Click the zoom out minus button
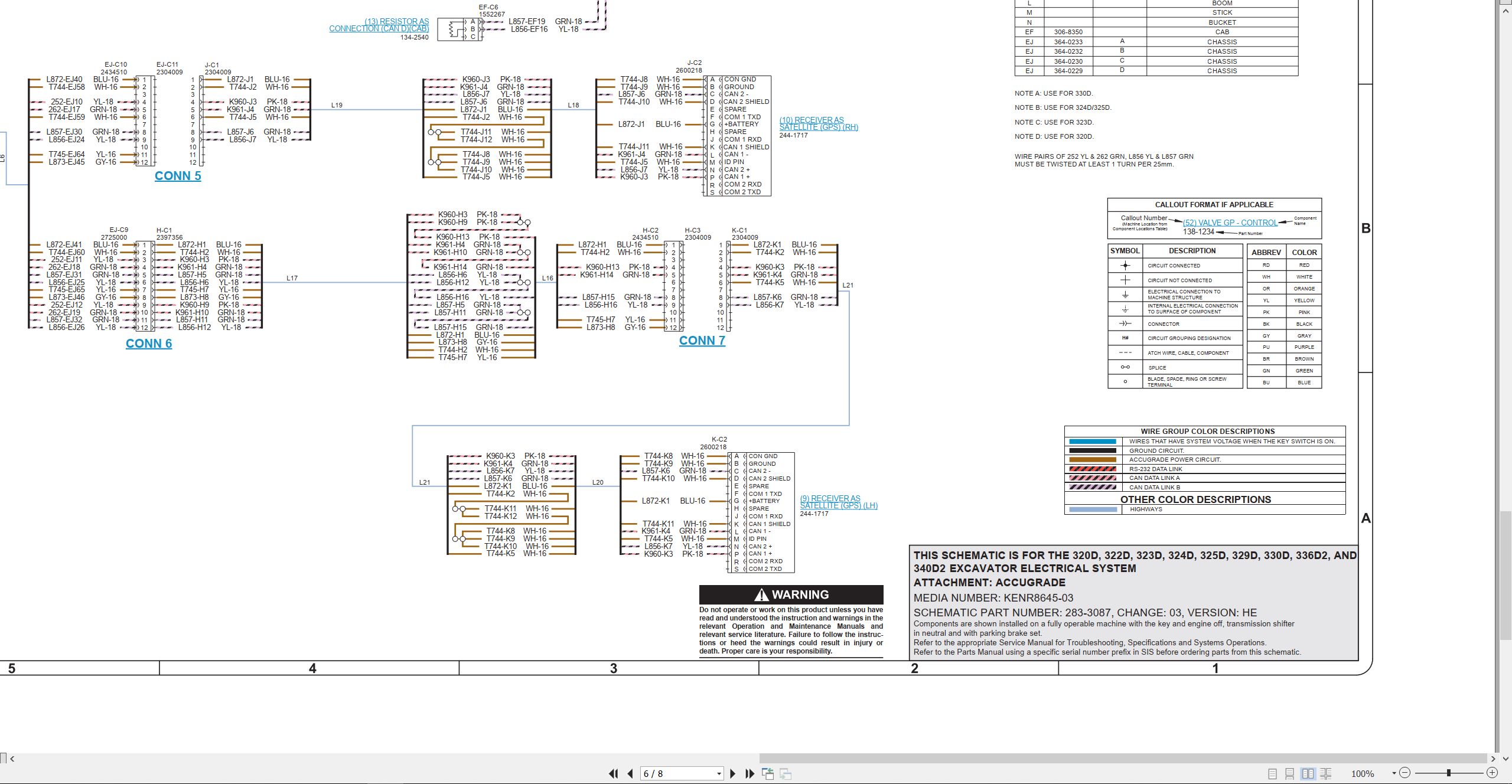The height and width of the screenshot is (784, 1512). point(1405,773)
